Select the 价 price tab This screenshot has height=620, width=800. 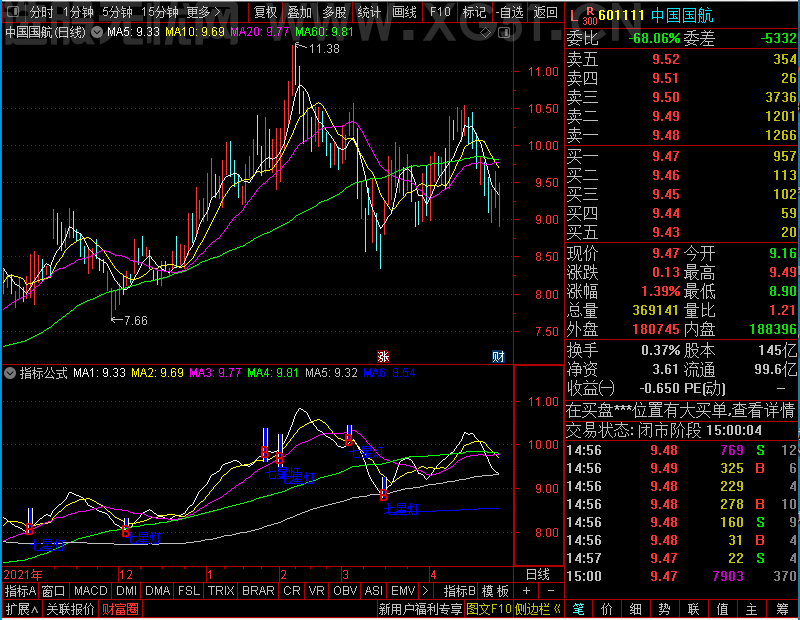607,609
